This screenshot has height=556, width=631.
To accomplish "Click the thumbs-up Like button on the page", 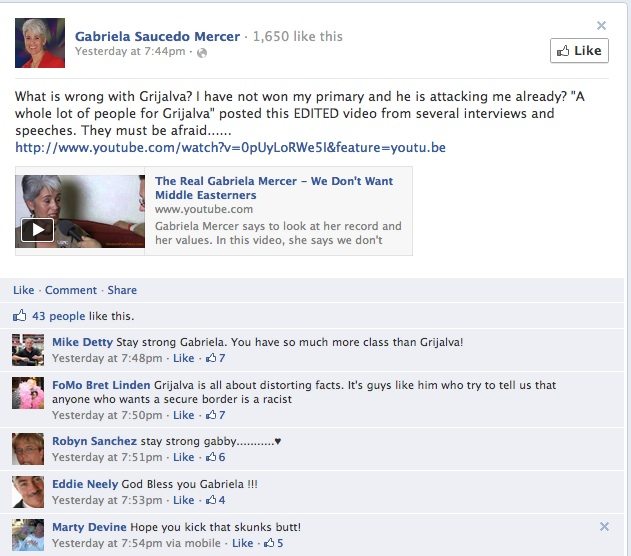I will (579, 51).
